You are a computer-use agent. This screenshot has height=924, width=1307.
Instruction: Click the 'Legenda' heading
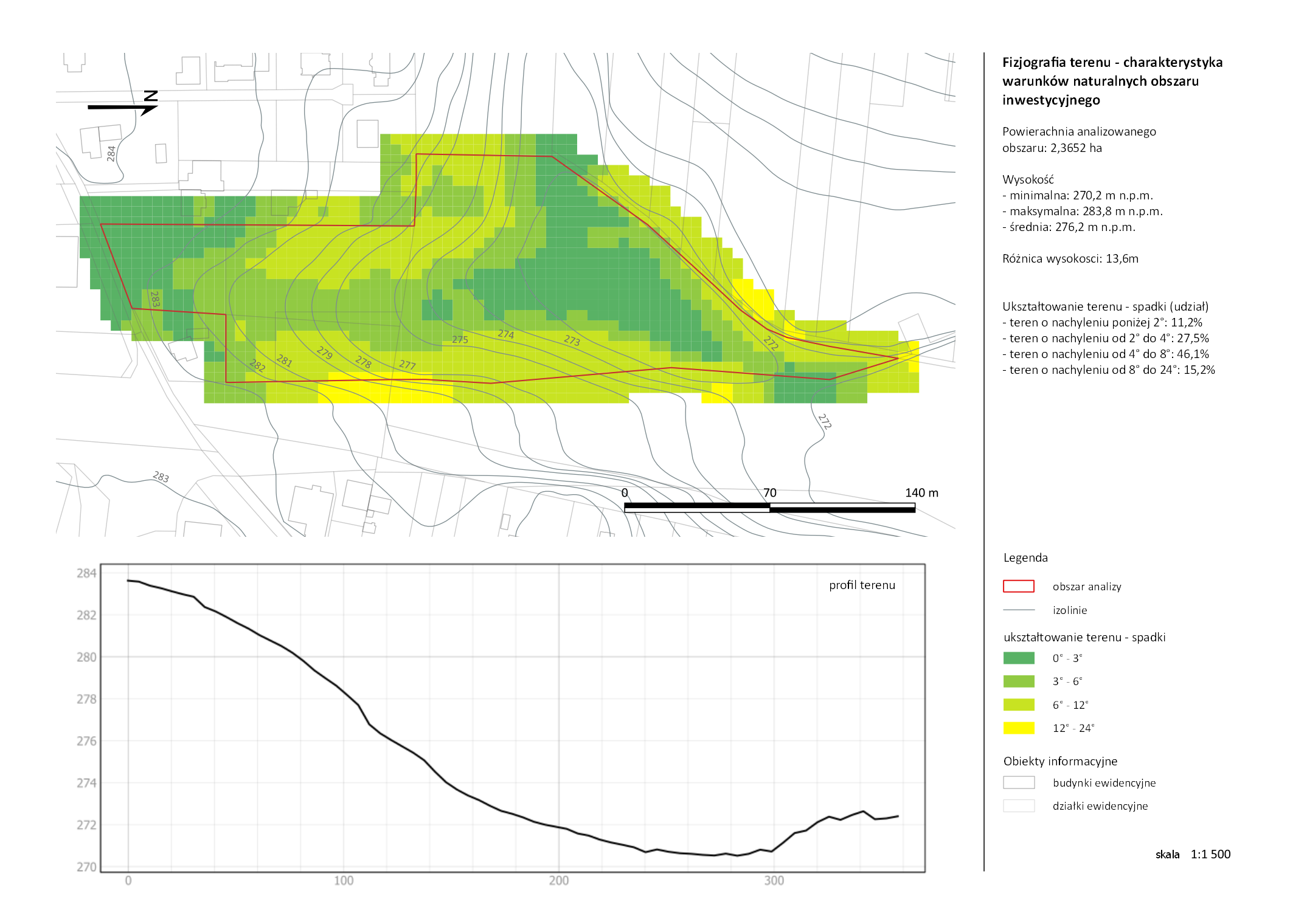click(1025, 557)
